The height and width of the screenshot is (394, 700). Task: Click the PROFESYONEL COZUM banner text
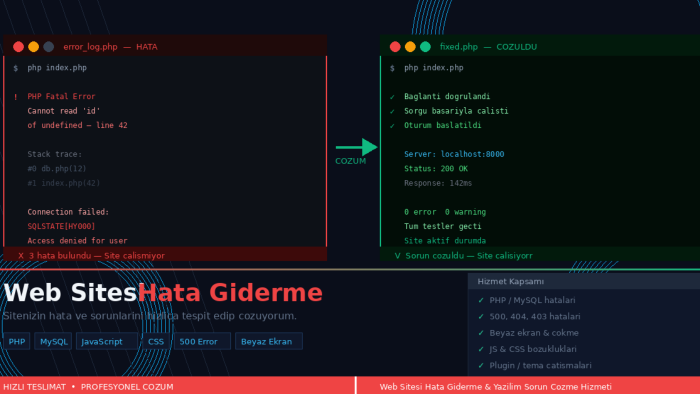[x=127, y=387]
